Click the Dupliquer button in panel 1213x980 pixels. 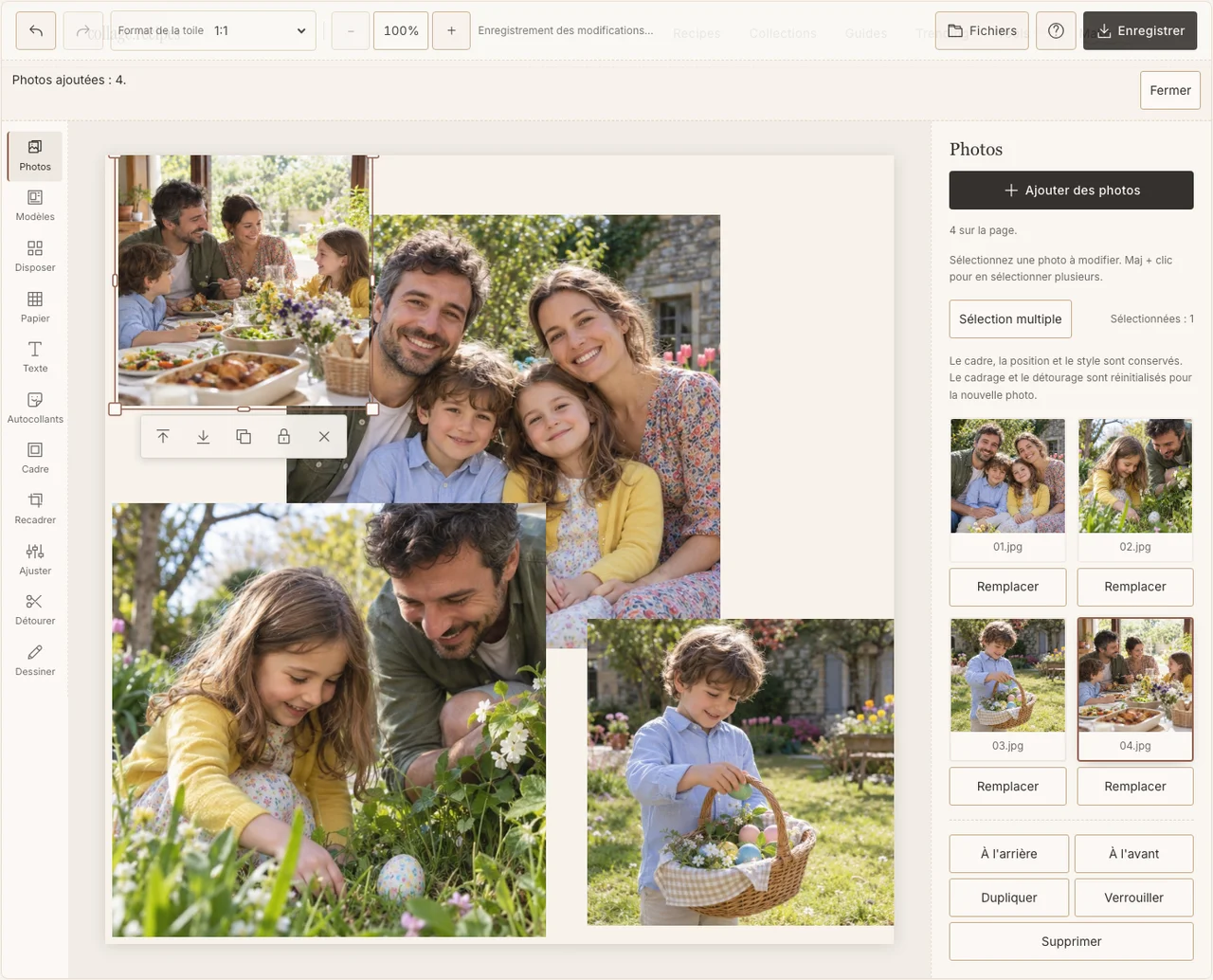(1009, 898)
